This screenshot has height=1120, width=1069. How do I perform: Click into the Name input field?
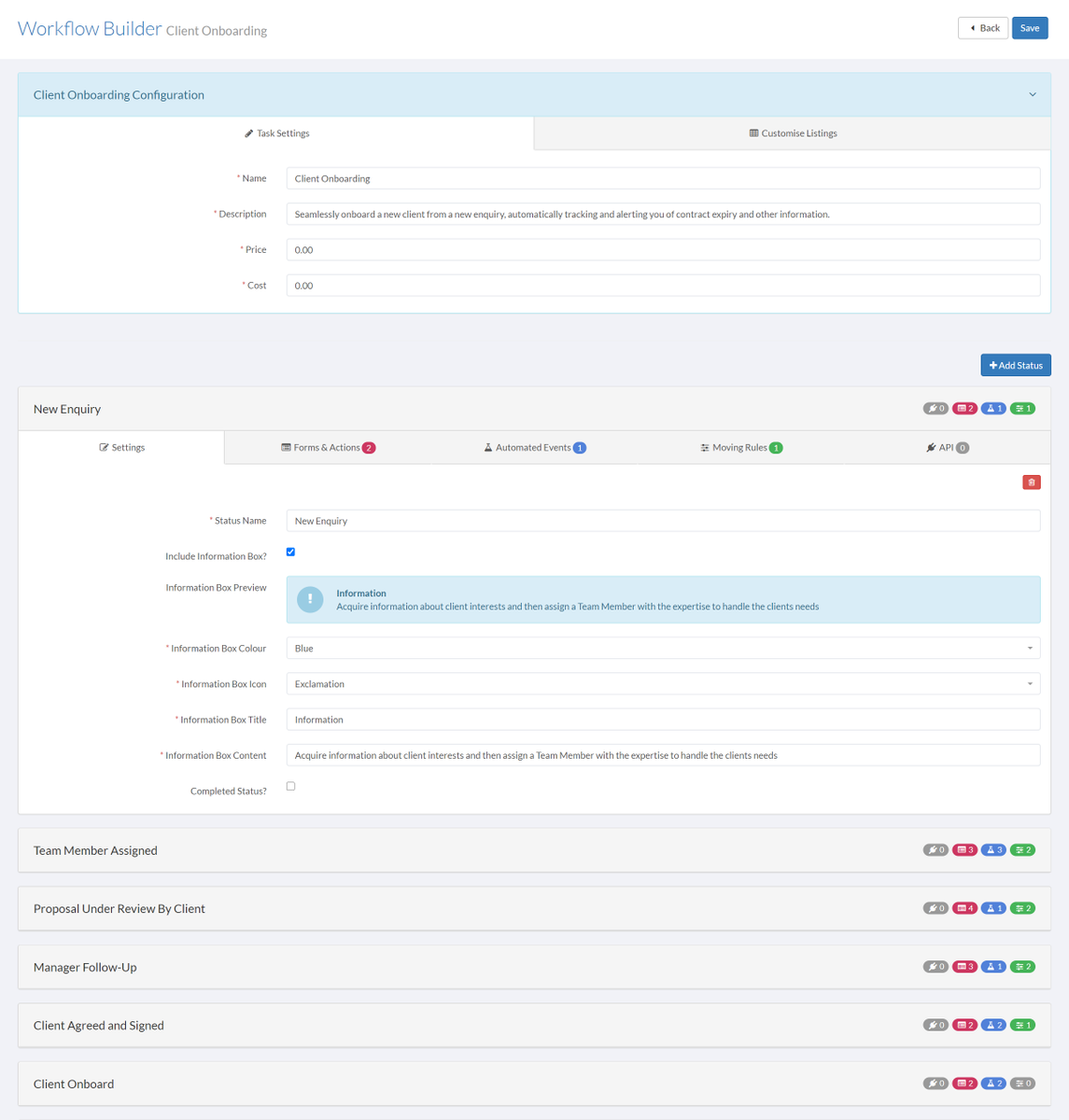pos(663,178)
